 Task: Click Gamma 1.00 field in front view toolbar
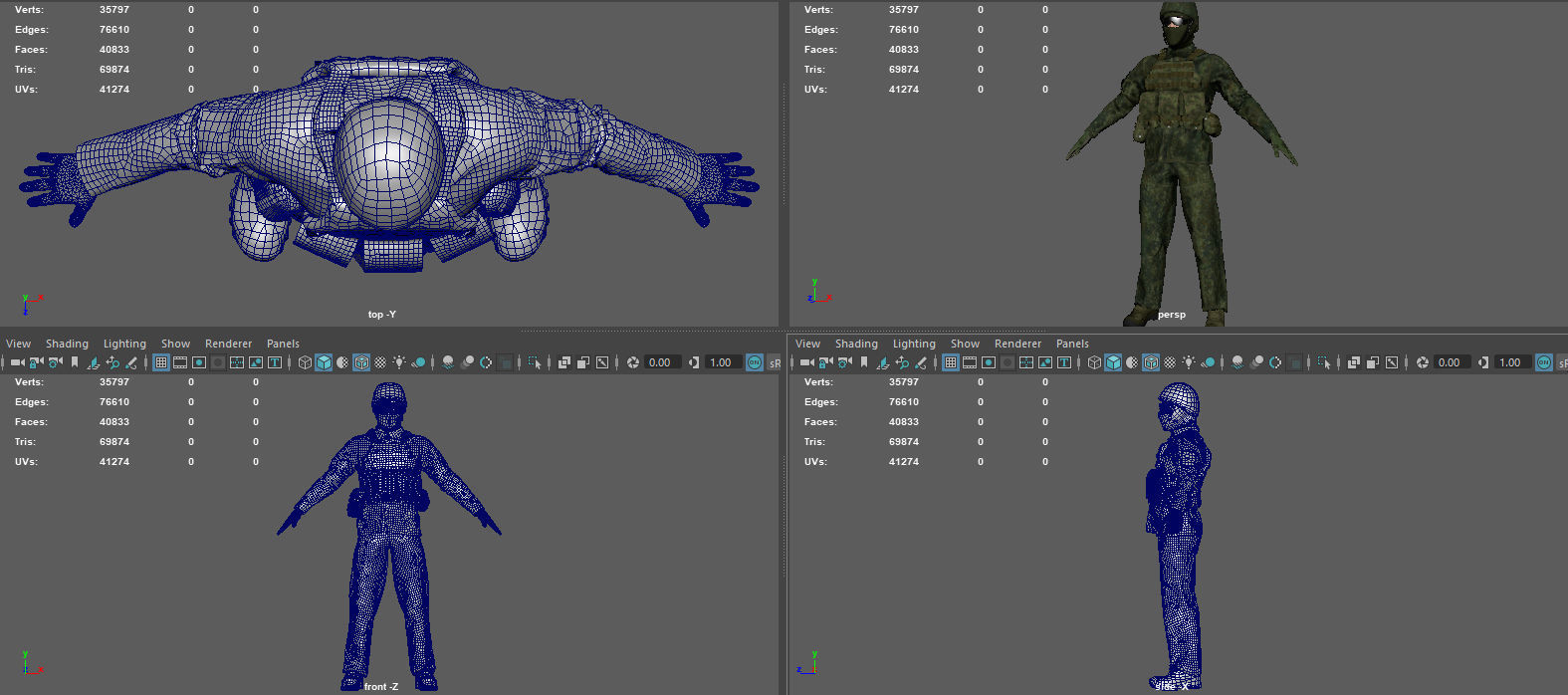(x=722, y=362)
